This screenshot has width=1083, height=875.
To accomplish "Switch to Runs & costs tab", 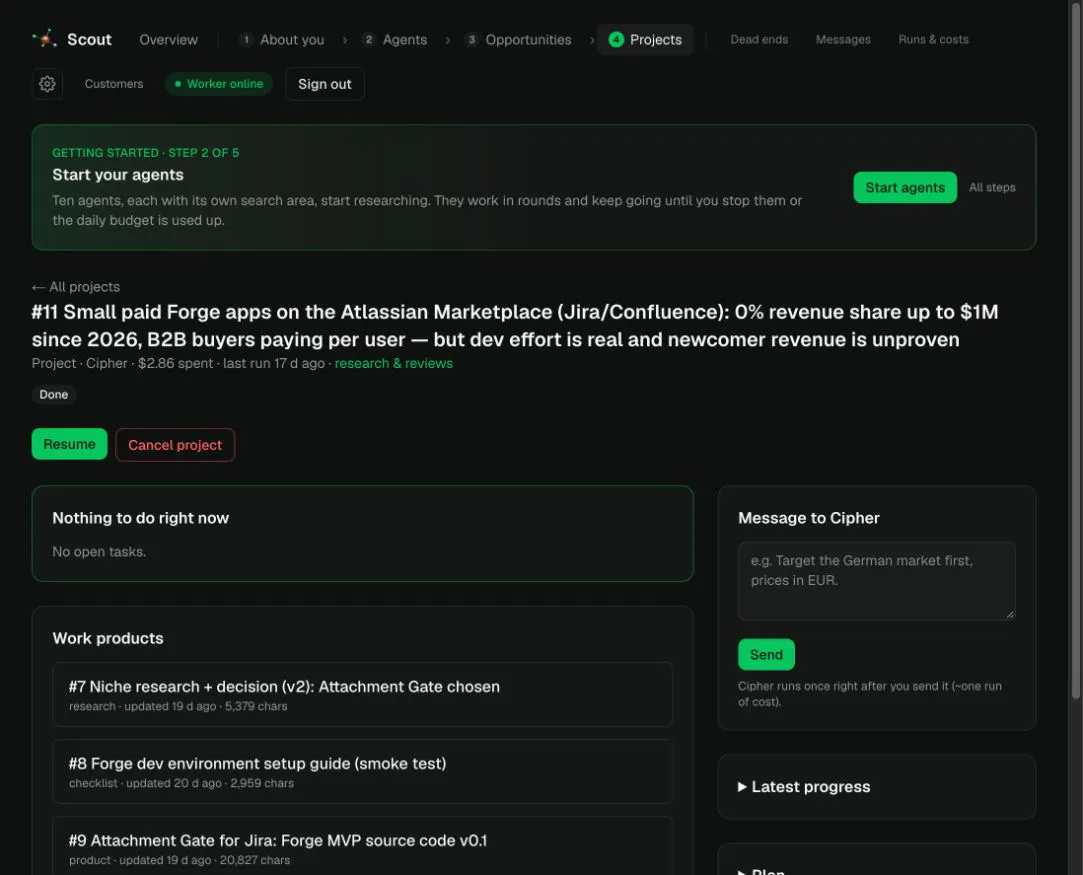I will tap(933, 39).
